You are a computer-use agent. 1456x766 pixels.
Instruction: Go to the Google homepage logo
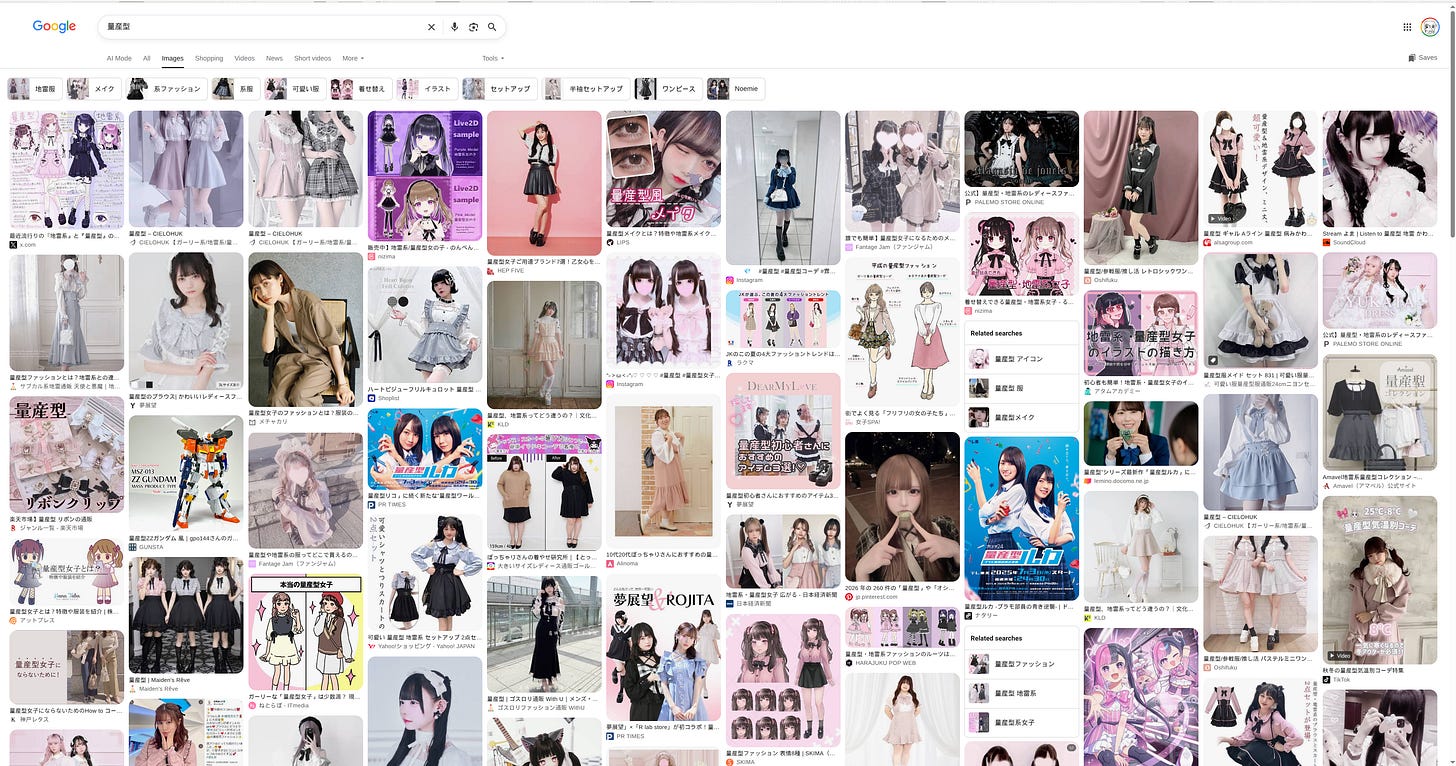point(54,27)
